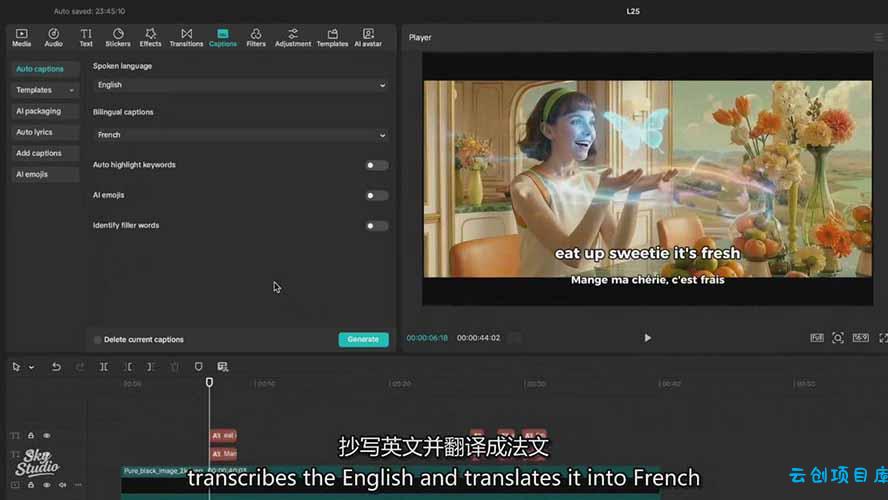Play the video in the Player
888x500 pixels.
coord(647,338)
